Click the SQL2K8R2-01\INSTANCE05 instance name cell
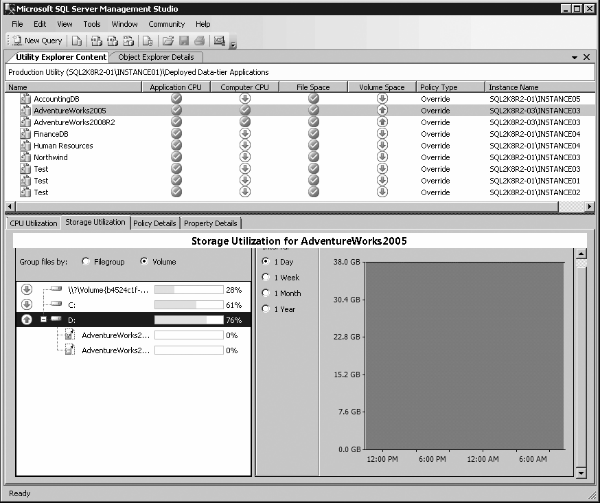Screen dimensions: 600x503 pos(535,99)
